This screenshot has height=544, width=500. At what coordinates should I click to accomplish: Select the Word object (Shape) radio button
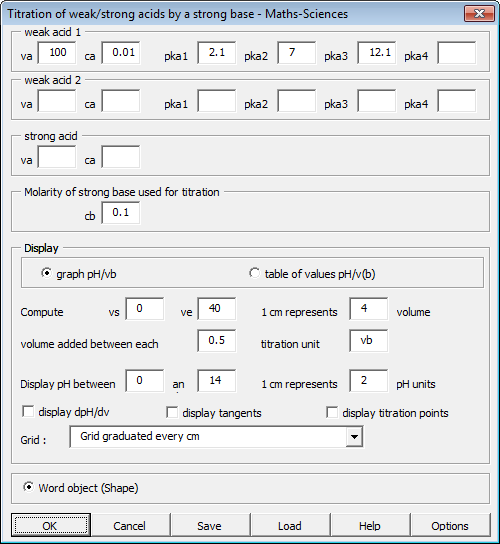(28, 487)
